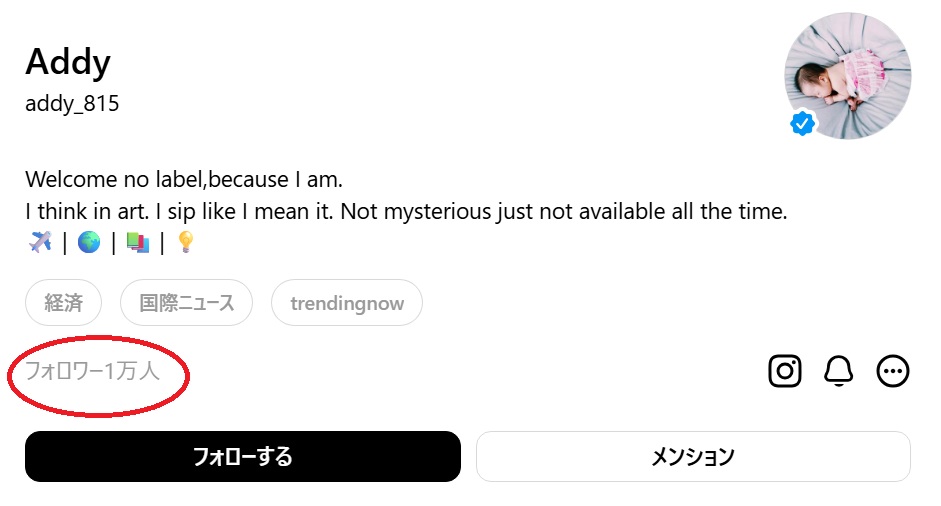Turn on notifications with the bell icon
The width and height of the screenshot is (941, 506).
(x=838, y=371)
